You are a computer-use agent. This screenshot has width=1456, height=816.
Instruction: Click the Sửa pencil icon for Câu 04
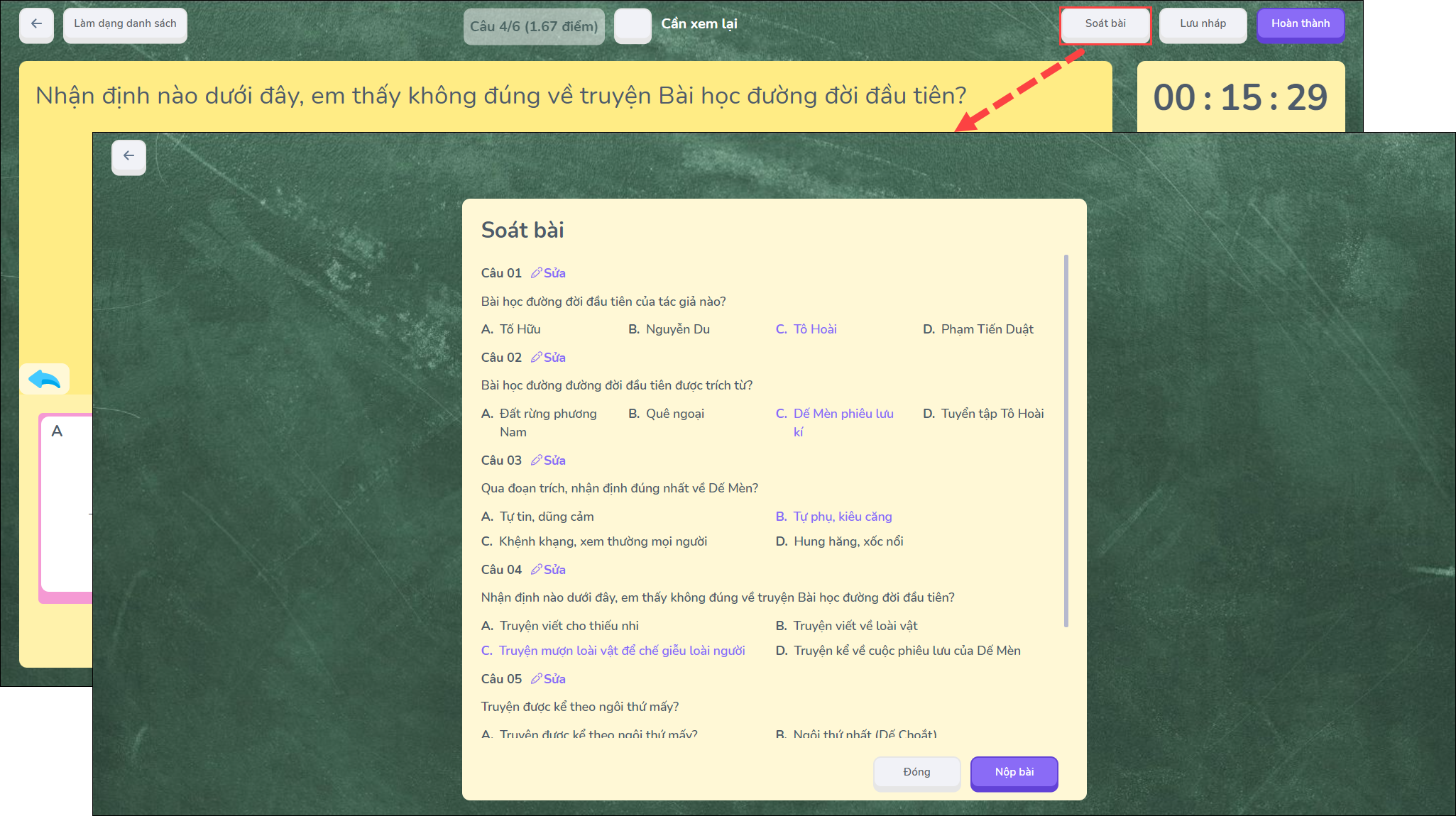537,570
